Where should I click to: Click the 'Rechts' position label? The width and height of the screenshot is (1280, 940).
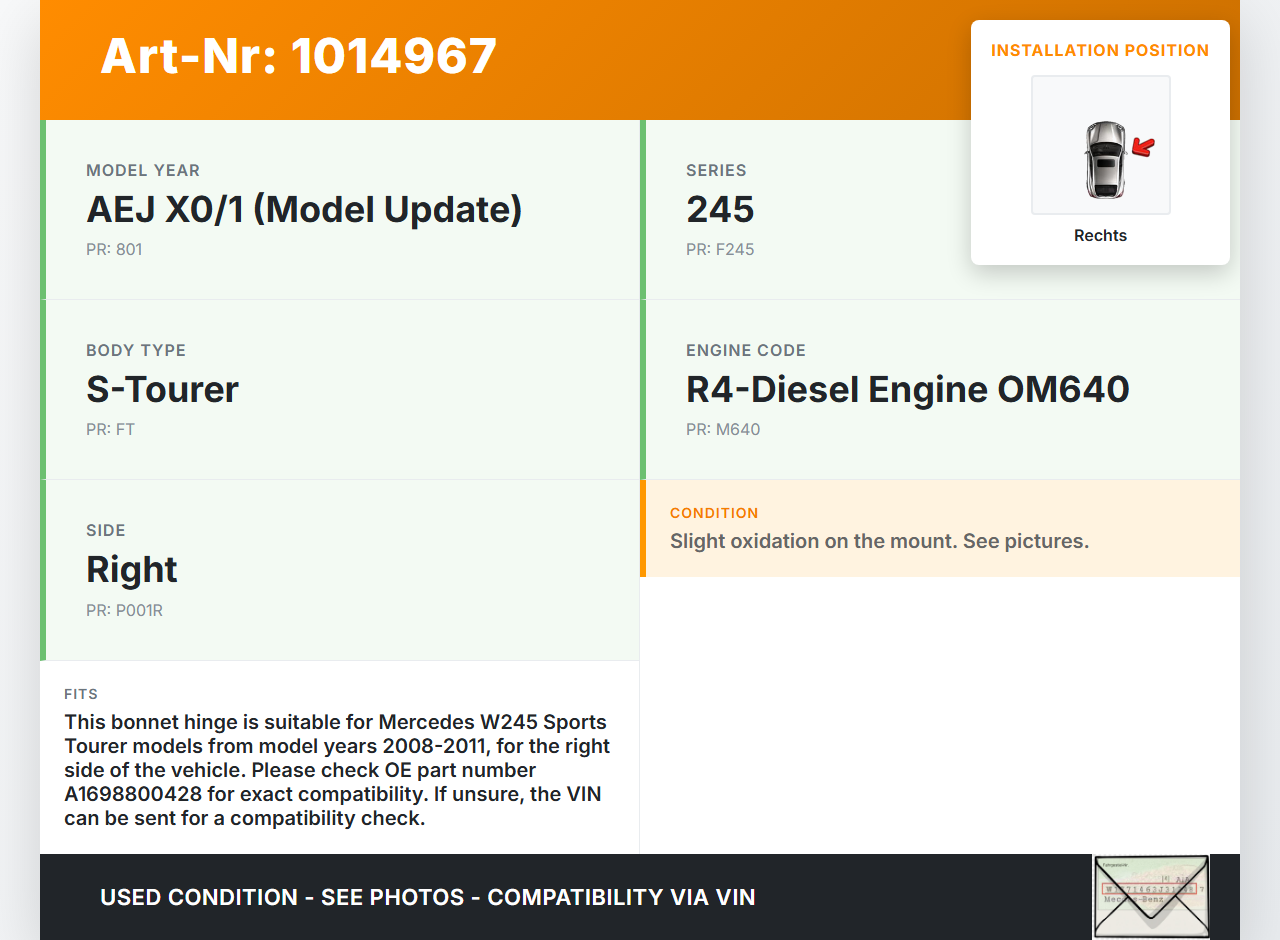click(1100, 236)
